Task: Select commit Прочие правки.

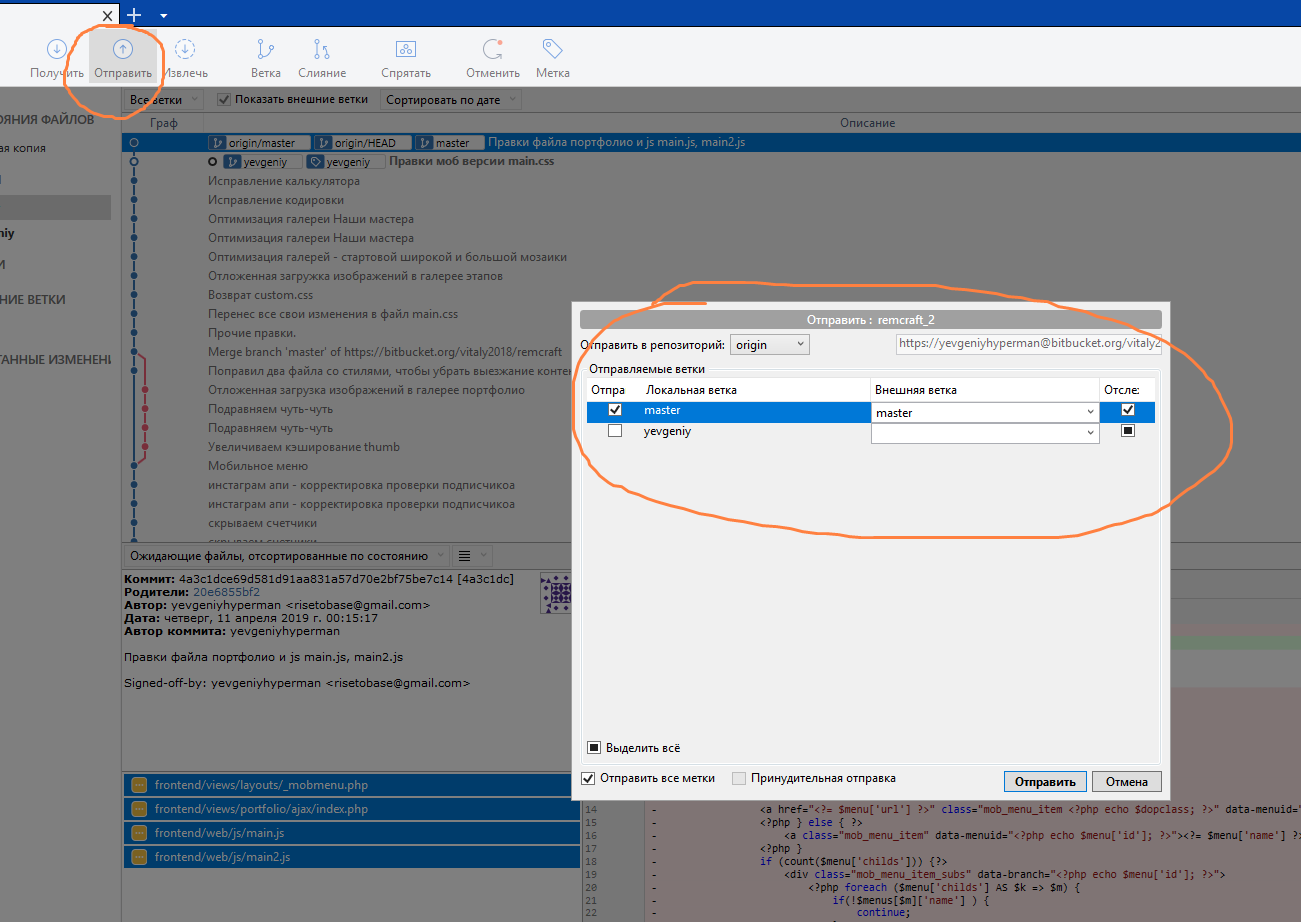Action: (252, 333)
